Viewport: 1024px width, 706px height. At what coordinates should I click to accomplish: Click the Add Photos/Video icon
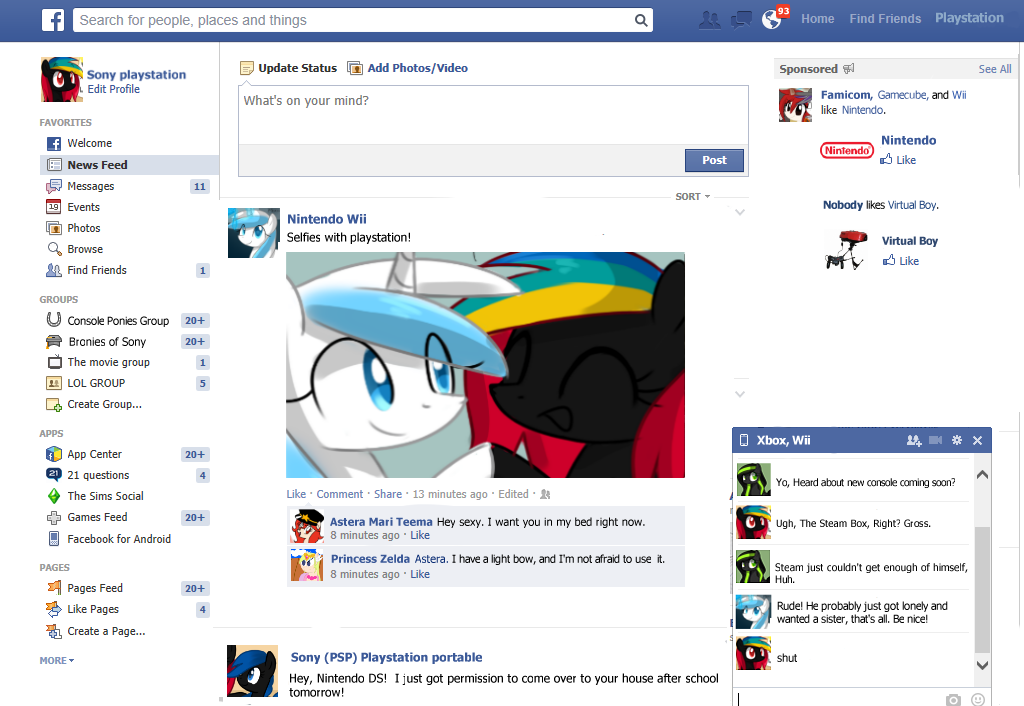[x=355, y=68]
